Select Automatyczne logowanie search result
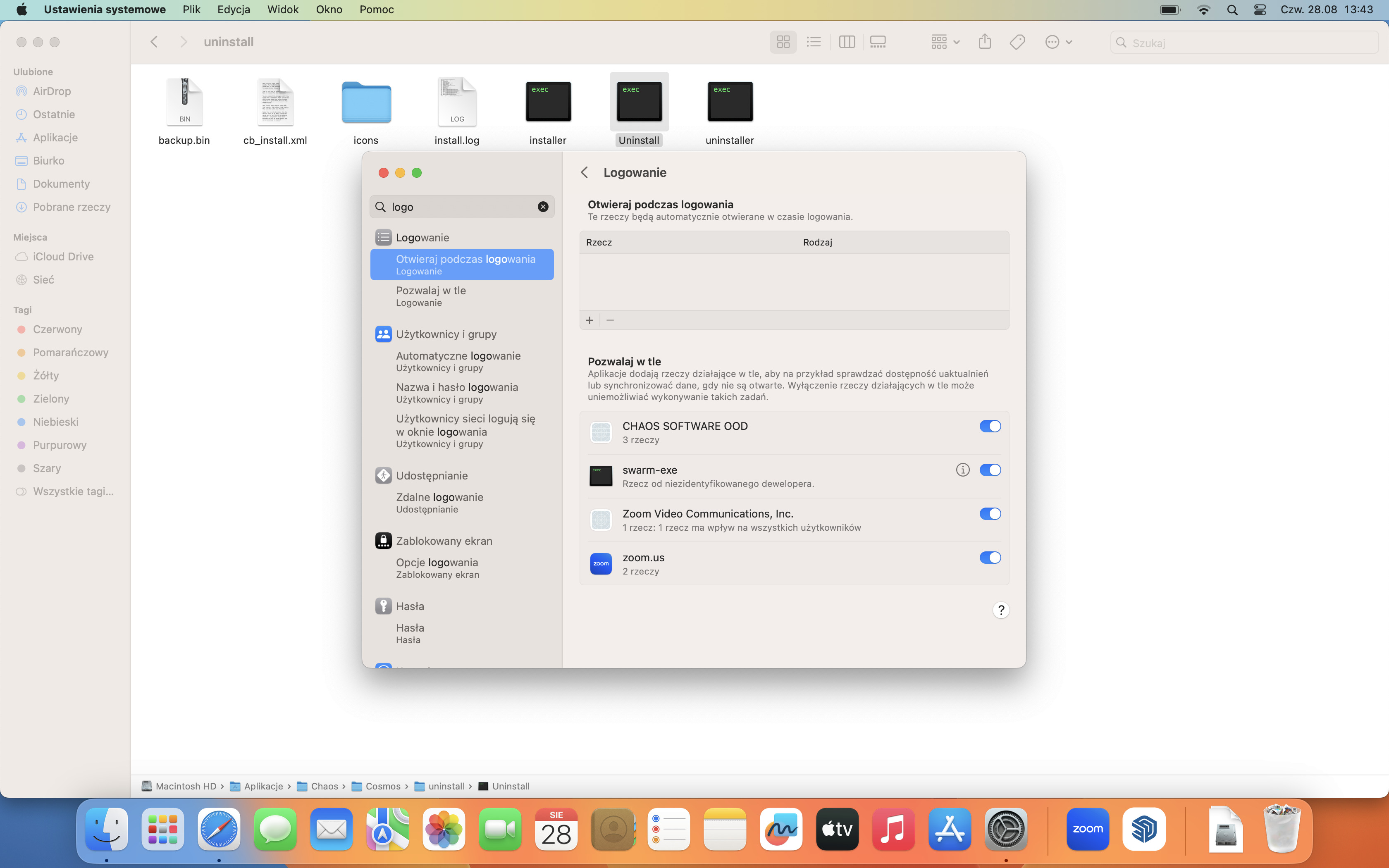The height and width of the screenshot is (868, 1389). pos(458,361)
